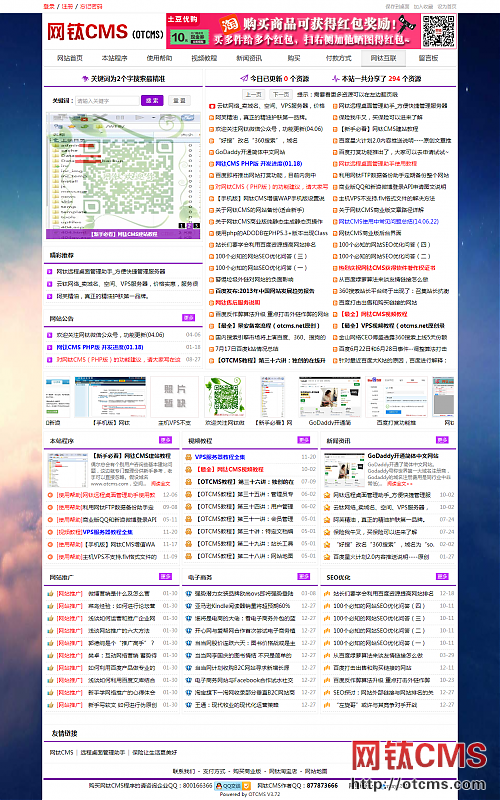
Task: Open the 留言板 navigation tab
Action: click(x=428, y=58)
